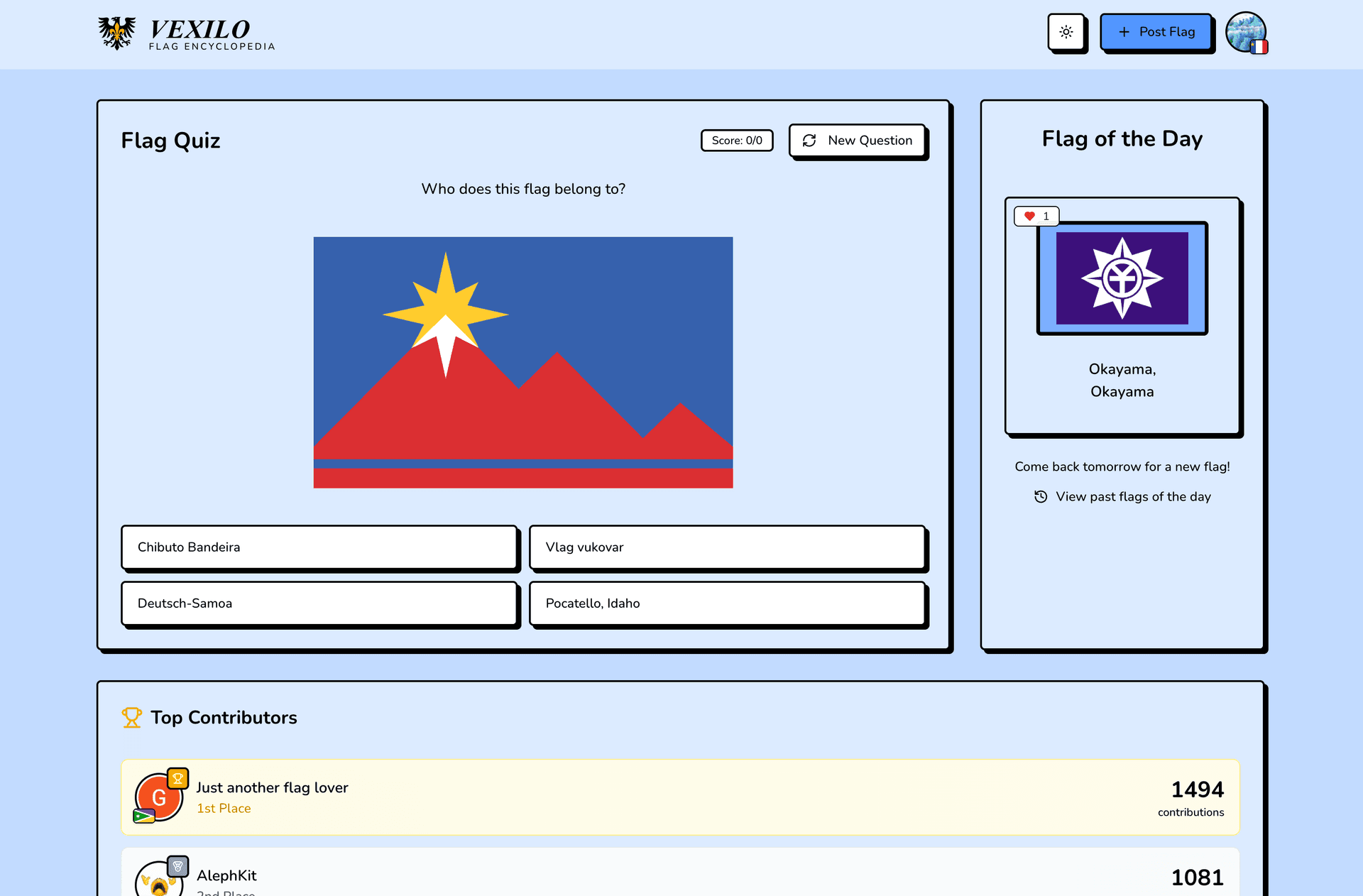Select the trophy badge on Just another flag lover's avatar

tap(177, 778)
